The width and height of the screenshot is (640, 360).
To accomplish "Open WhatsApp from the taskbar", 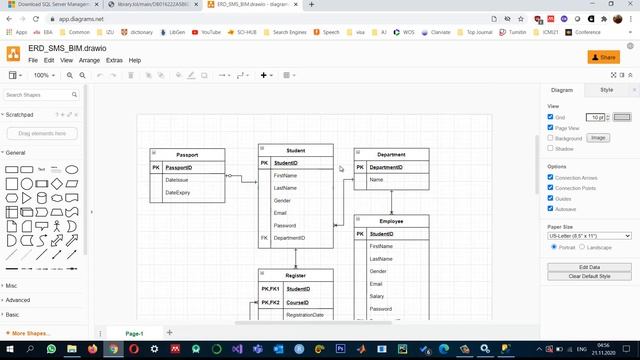I will click(x=51, y=349).
